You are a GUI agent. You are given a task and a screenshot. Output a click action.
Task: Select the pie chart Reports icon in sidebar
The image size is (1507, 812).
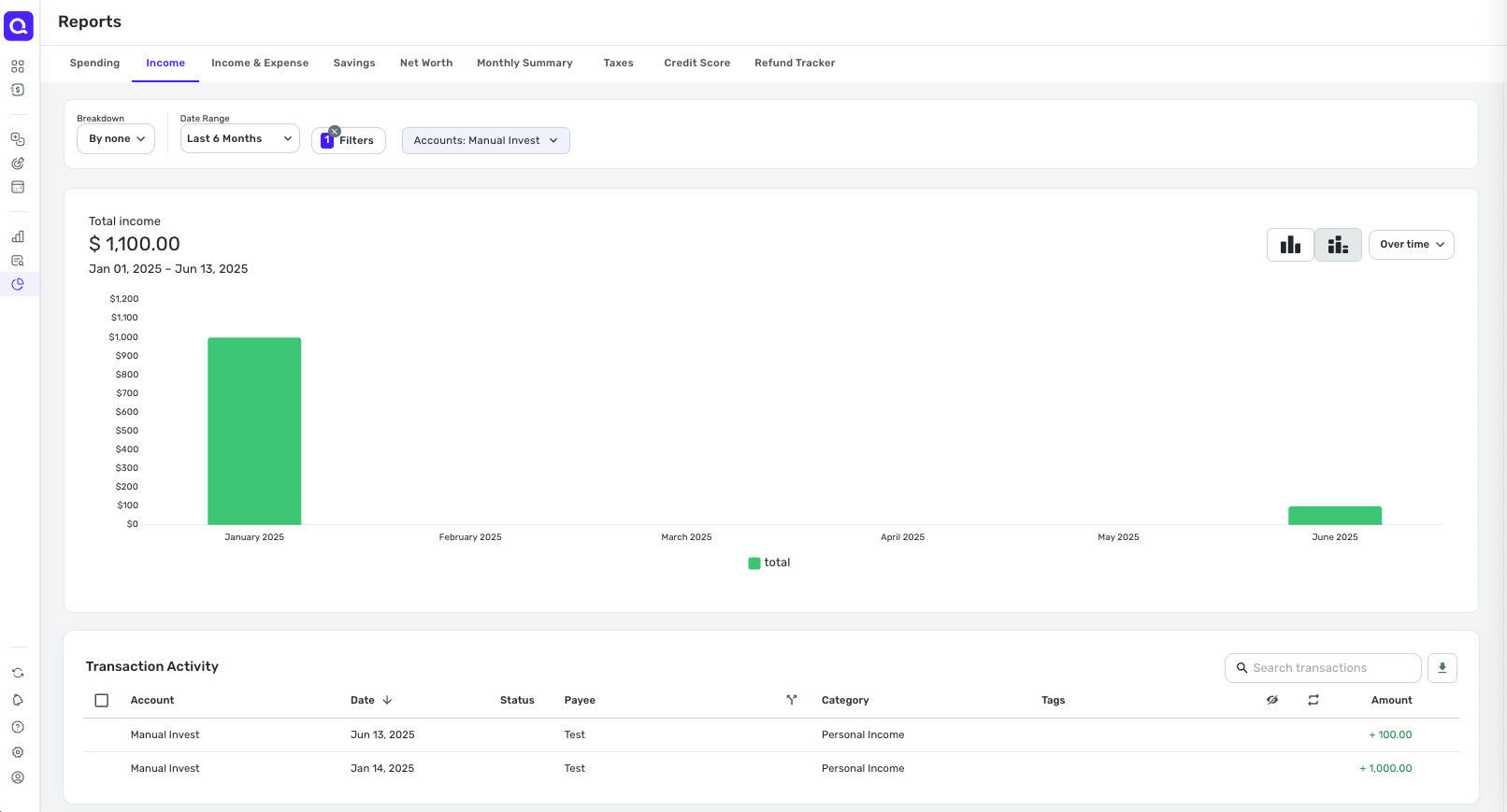click(x=18, y=284)
